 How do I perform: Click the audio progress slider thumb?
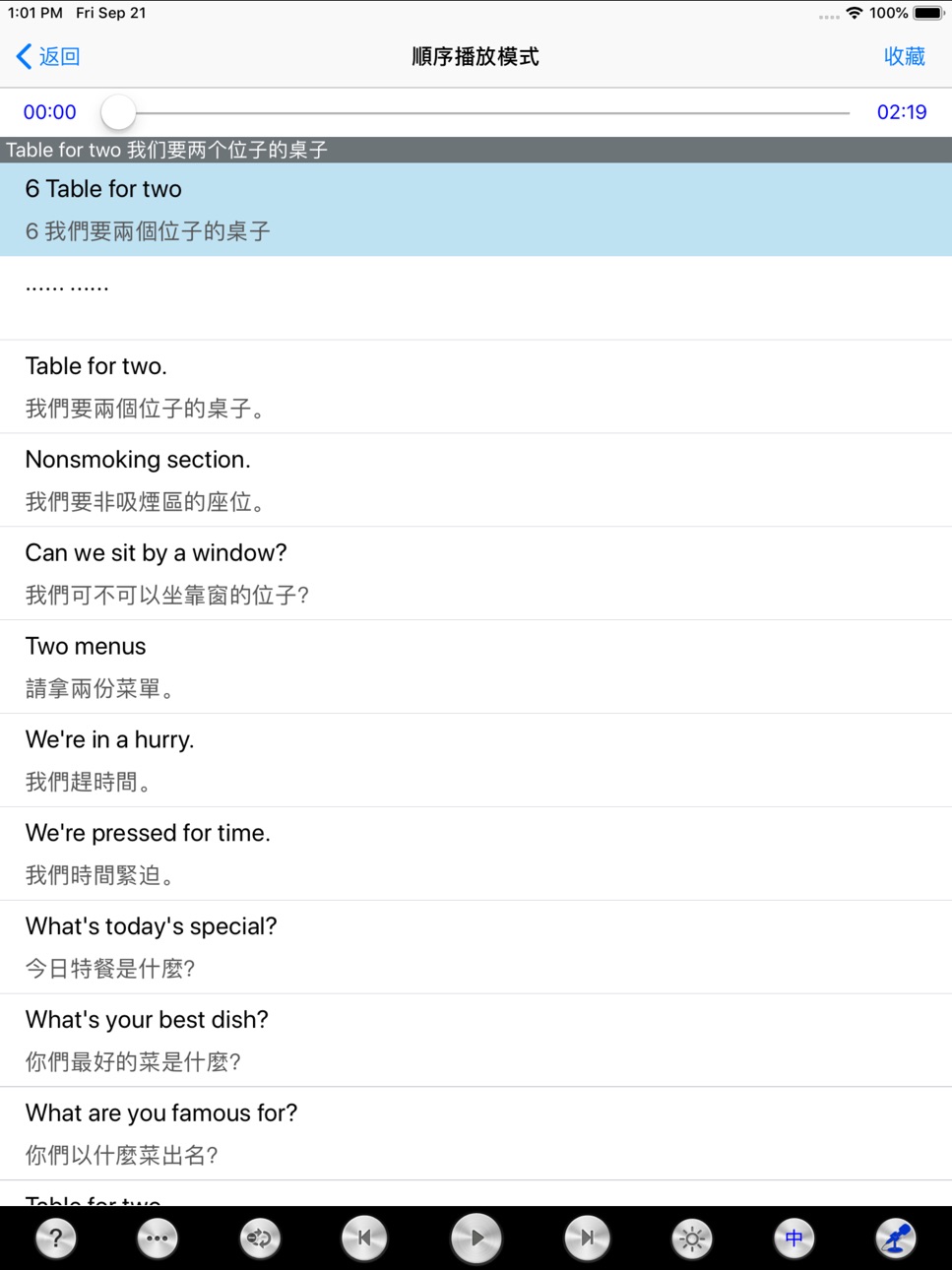(x=118, y=112)
